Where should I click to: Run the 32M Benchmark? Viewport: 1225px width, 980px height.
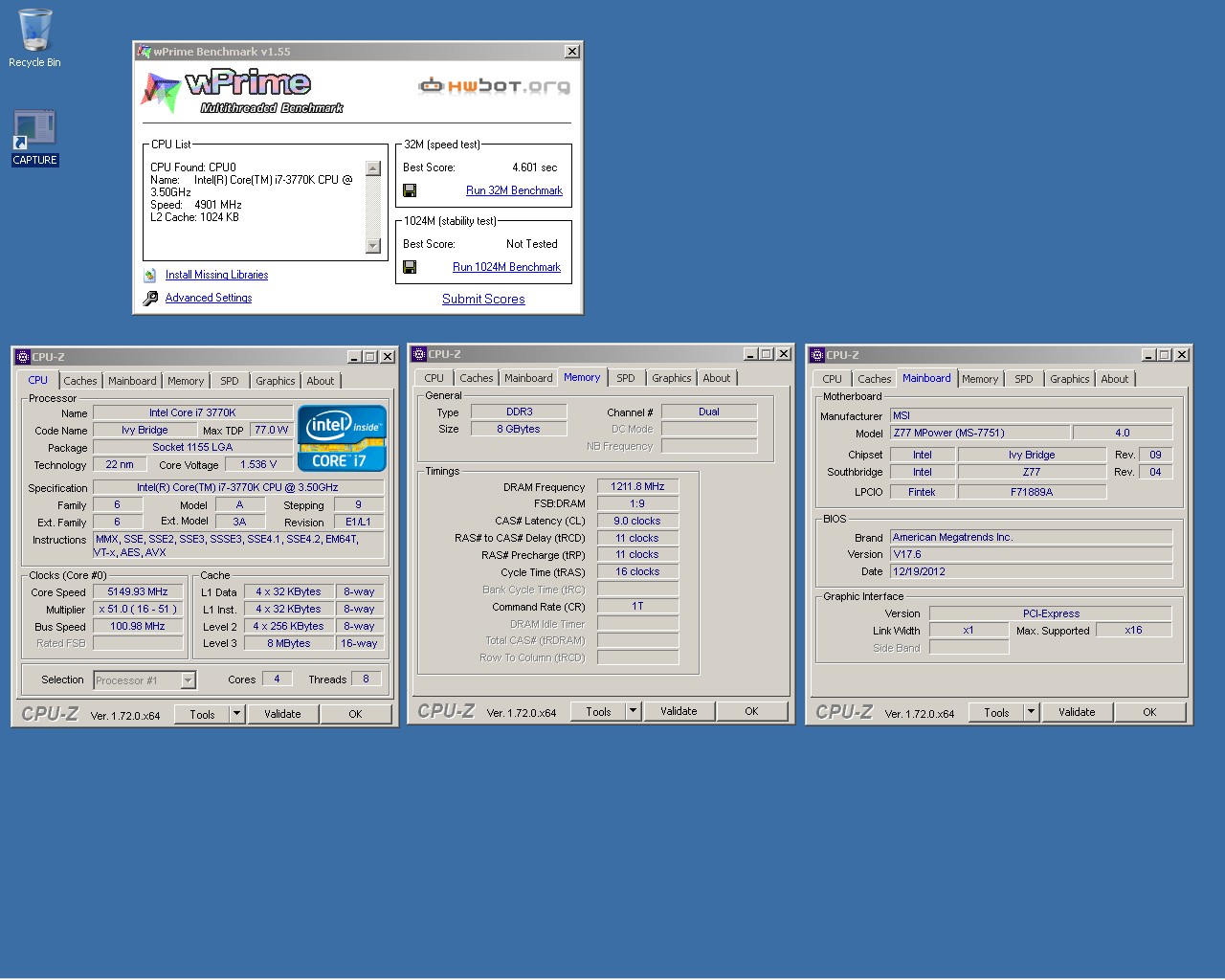[x=514, y=190]
